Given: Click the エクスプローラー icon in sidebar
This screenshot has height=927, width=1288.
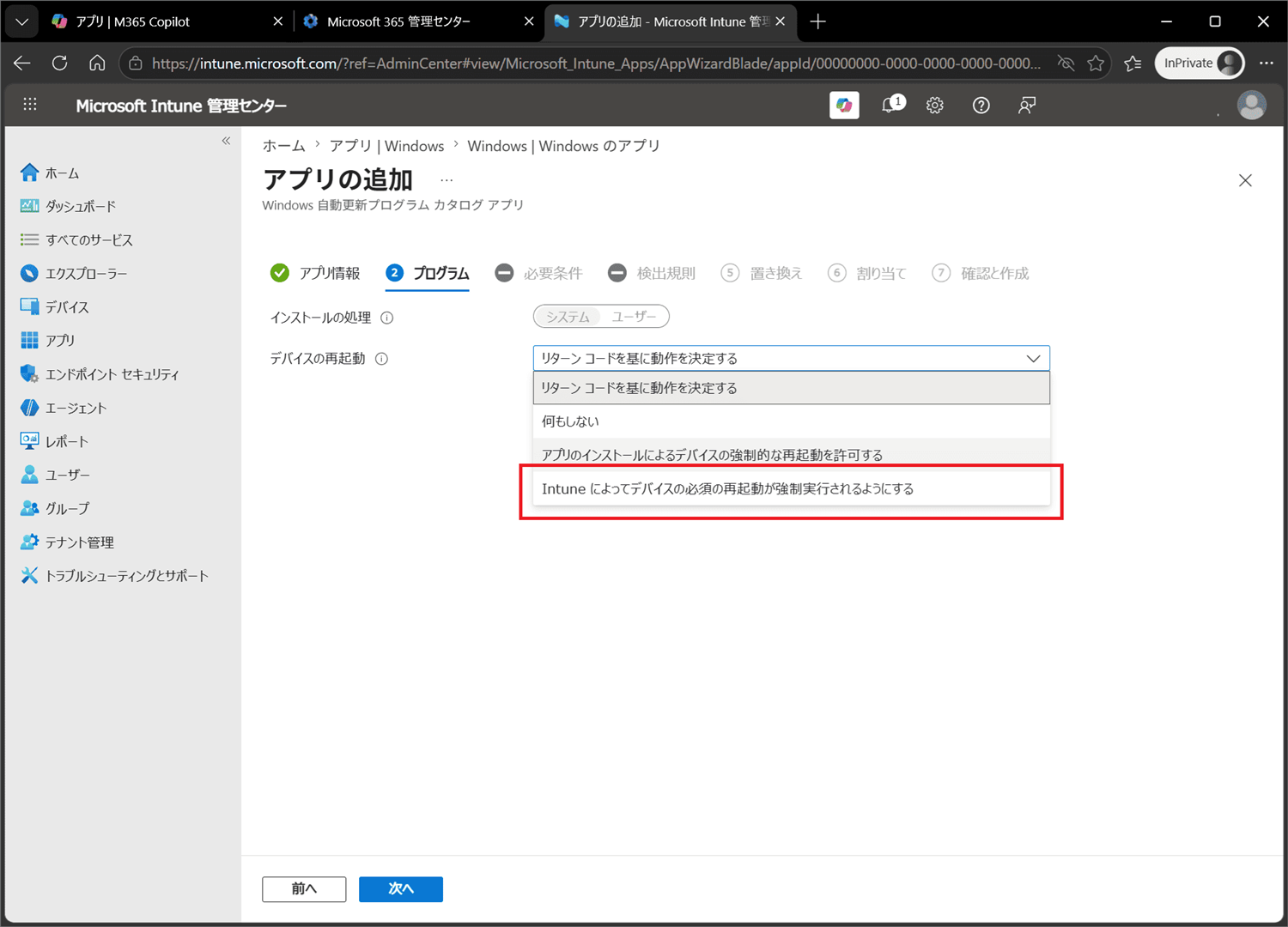Looking at the screenshot, I should click(30, 273).
